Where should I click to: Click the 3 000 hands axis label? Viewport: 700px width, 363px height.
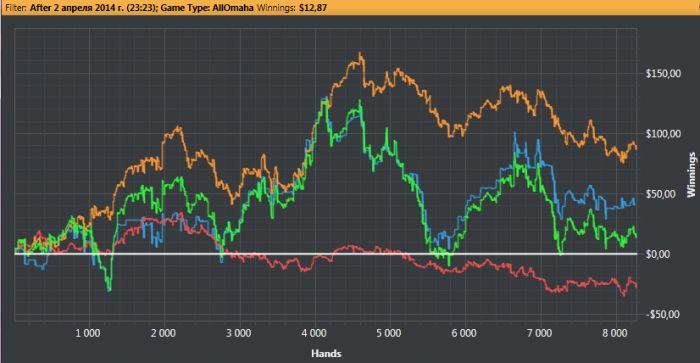tap(238, 333)
